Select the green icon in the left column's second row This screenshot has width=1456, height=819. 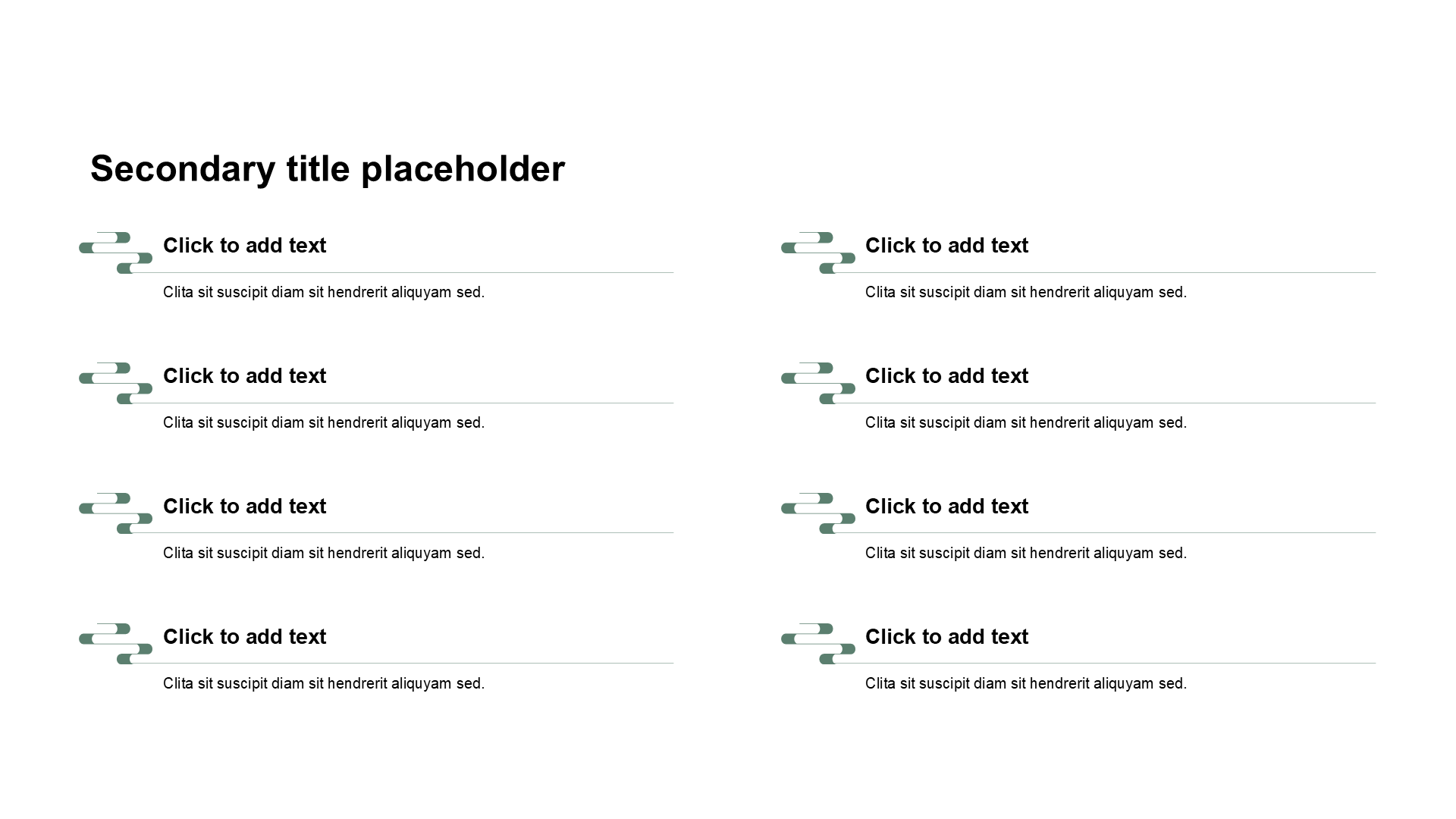pos(115,383)
